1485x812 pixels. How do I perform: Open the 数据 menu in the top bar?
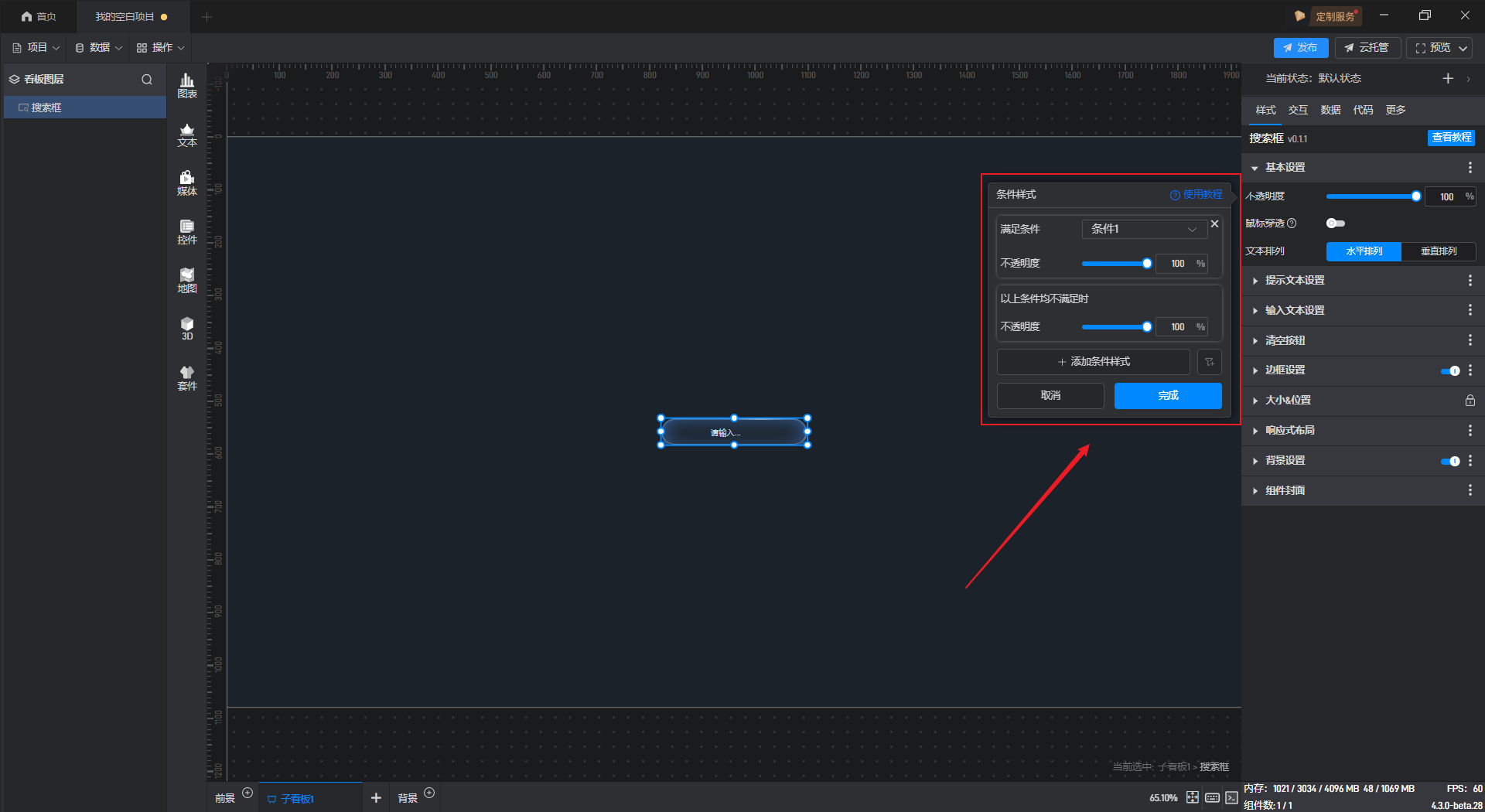[x=99, y=48]
